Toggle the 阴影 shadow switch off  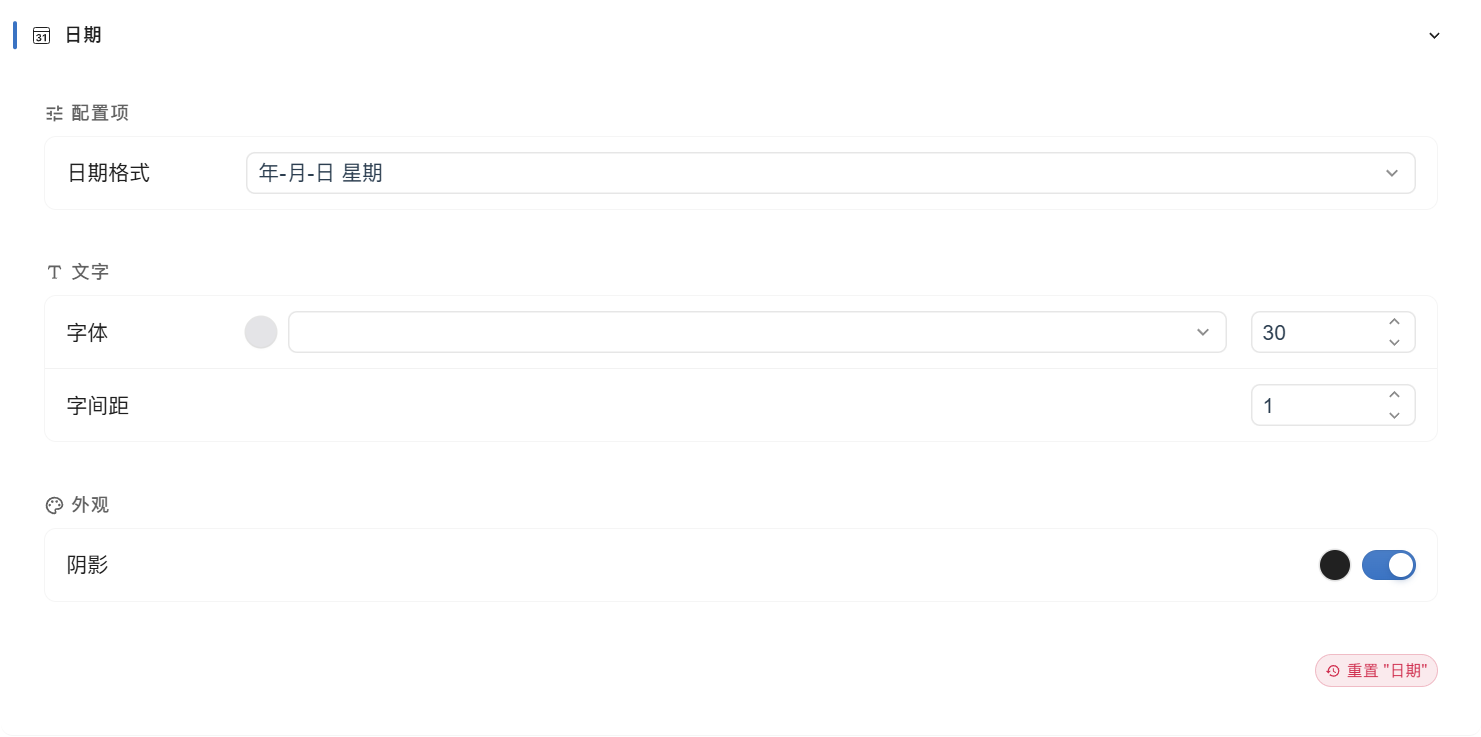click(1389, 565)
